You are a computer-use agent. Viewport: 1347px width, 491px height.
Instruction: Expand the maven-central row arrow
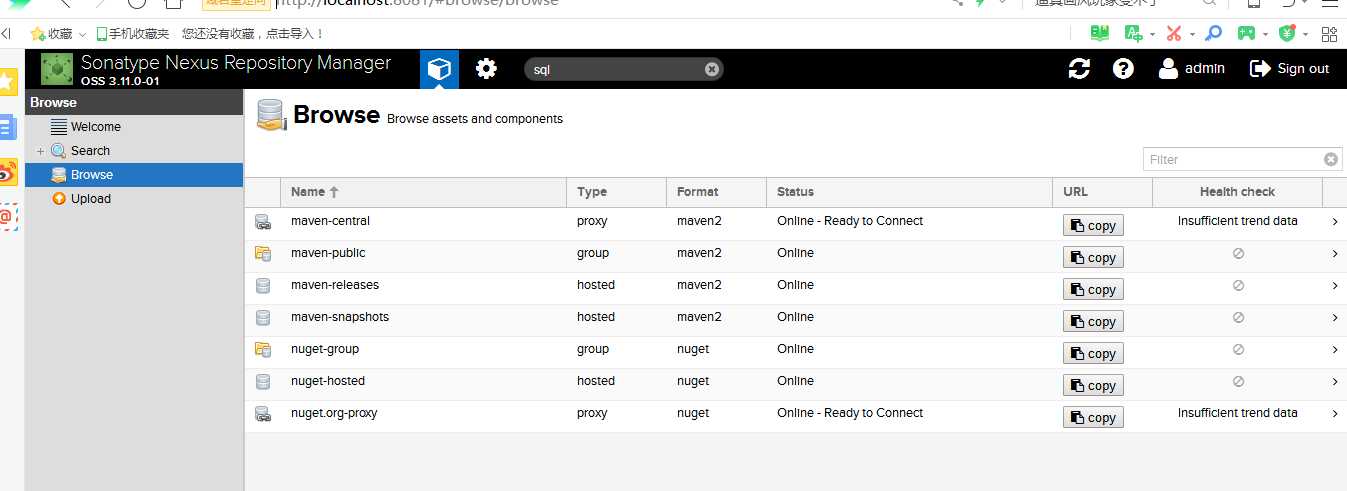pos(1335,222)
